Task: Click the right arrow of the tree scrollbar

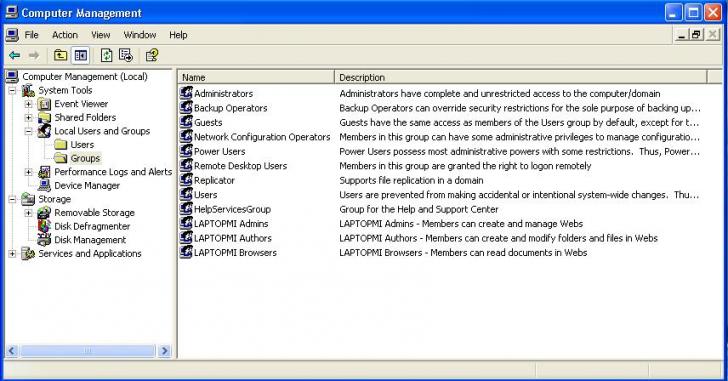Action: (164, 351)
